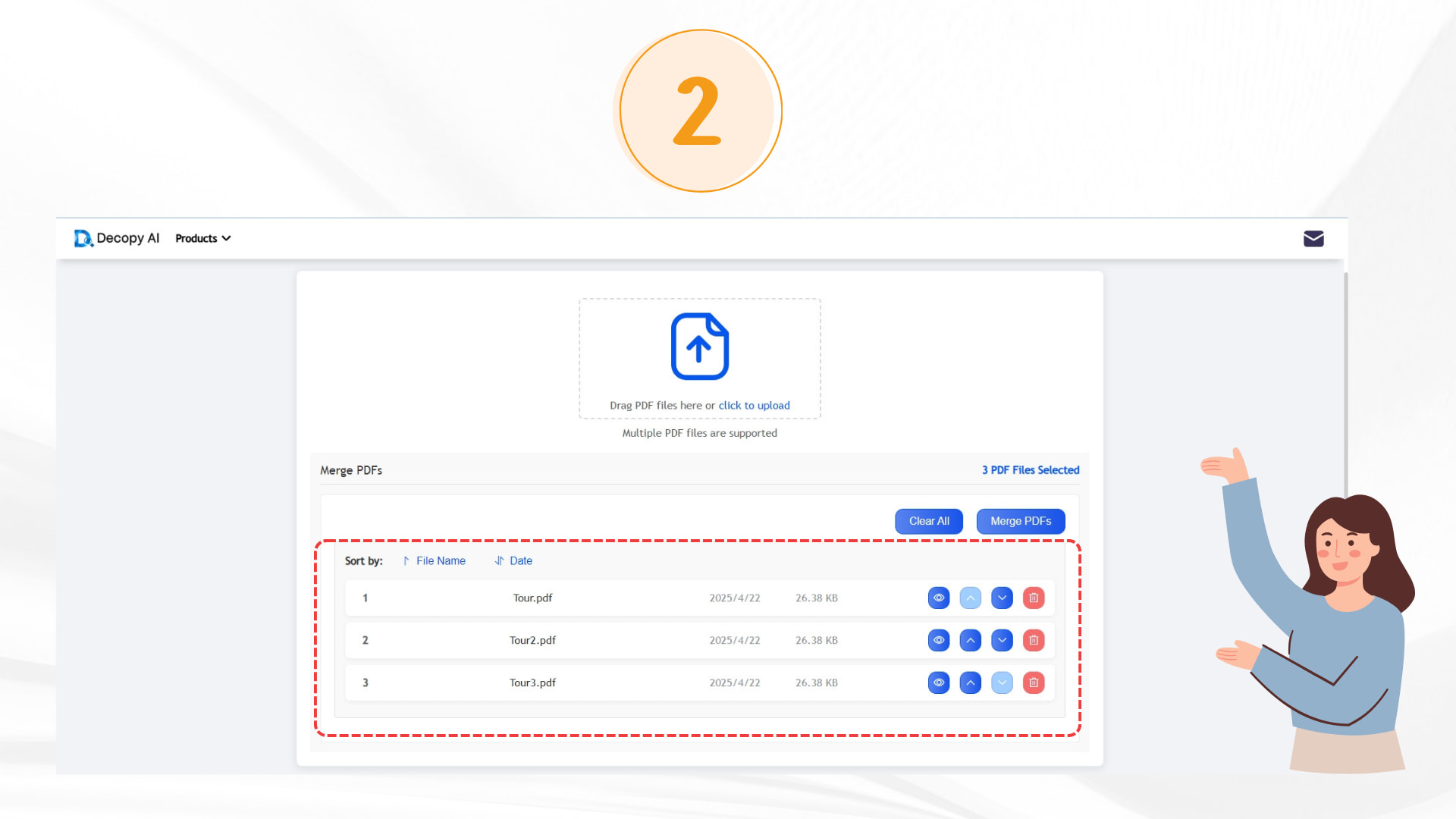
Task: Open the mail envelope icon
Action: 1313,239
